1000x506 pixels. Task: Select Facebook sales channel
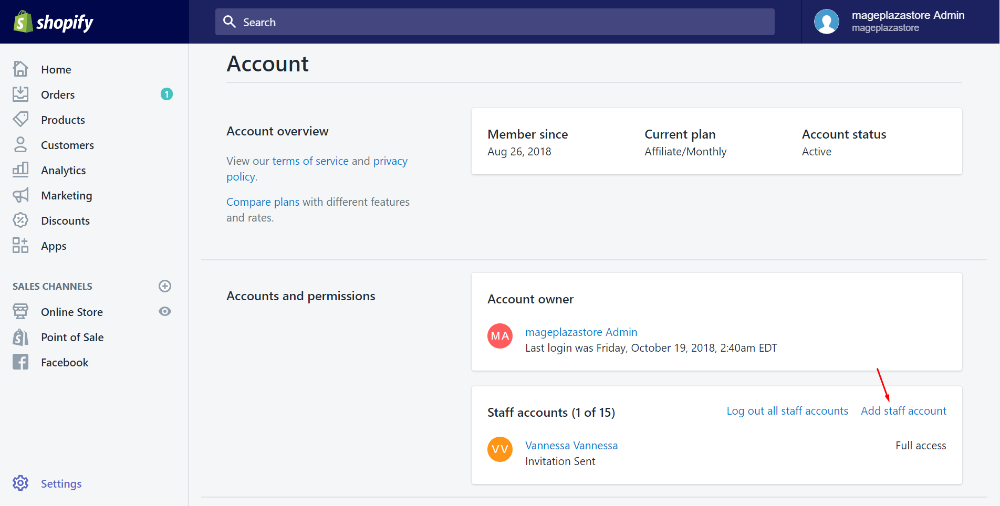64,362
